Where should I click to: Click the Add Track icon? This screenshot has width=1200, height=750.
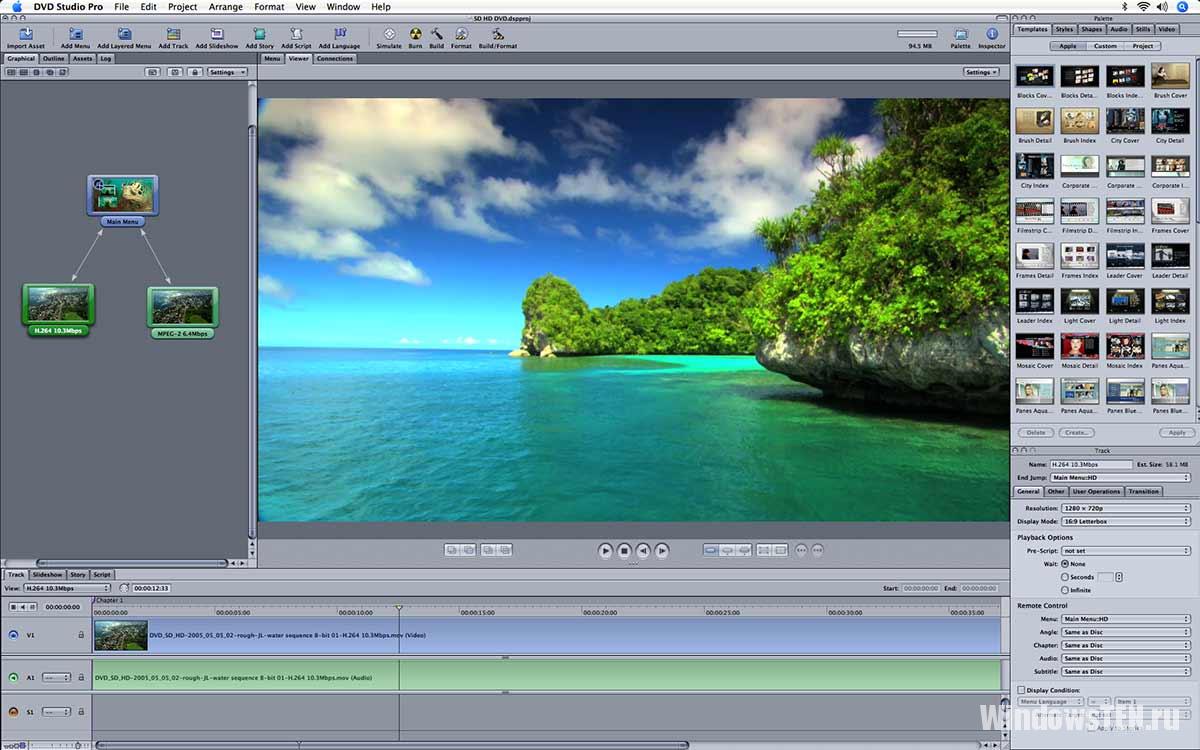pyautogui.click(x=173, y=35)
